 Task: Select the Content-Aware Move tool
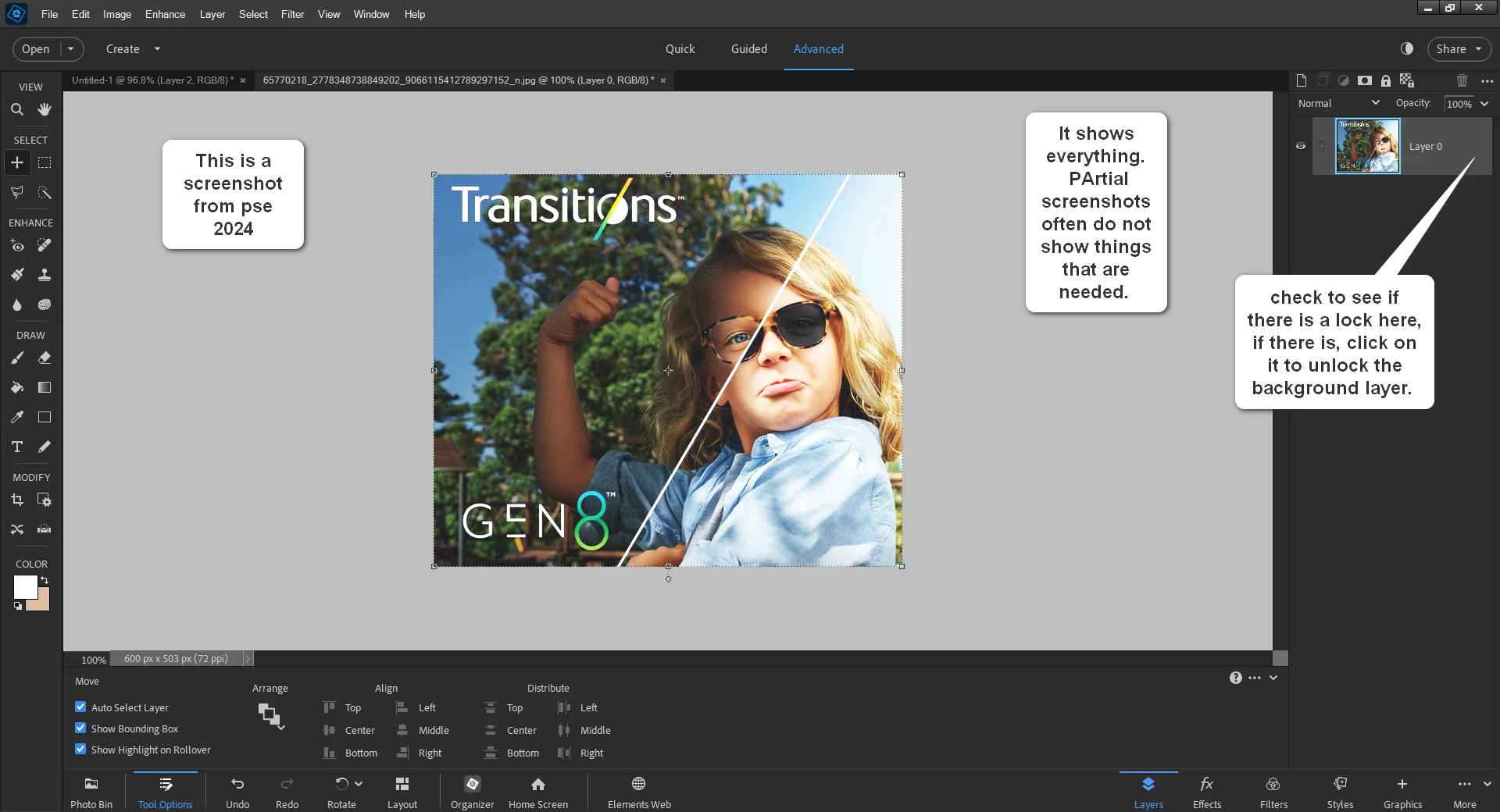[16, 529]
